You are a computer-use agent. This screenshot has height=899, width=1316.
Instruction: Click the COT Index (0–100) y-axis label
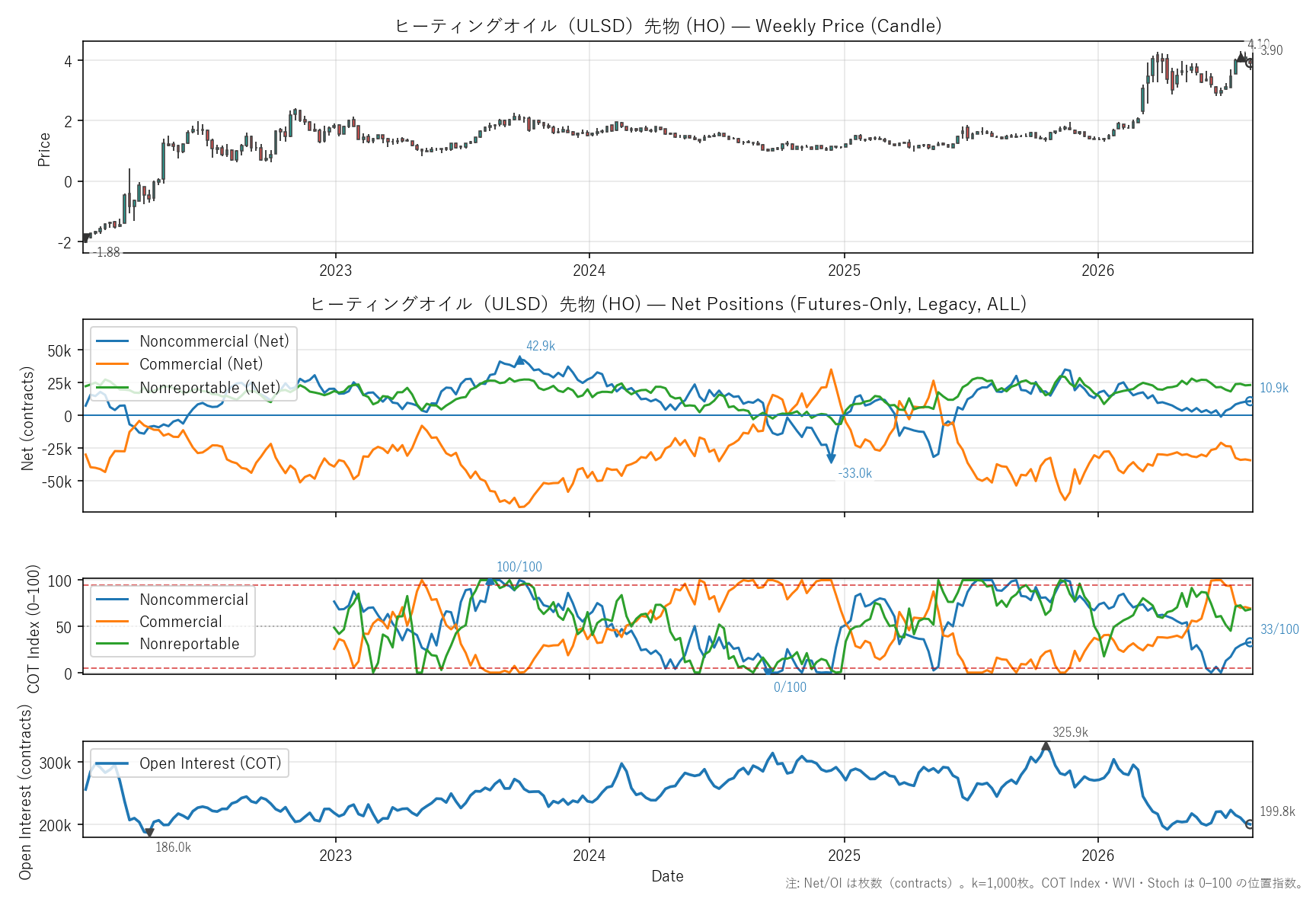[33, 629]
